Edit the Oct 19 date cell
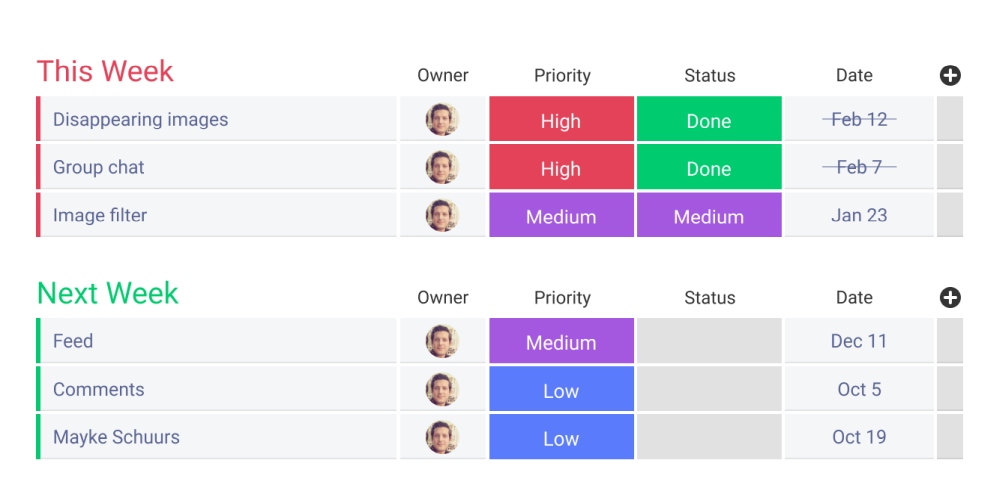Screen dimensions: 1000x500 pos(859,437)
